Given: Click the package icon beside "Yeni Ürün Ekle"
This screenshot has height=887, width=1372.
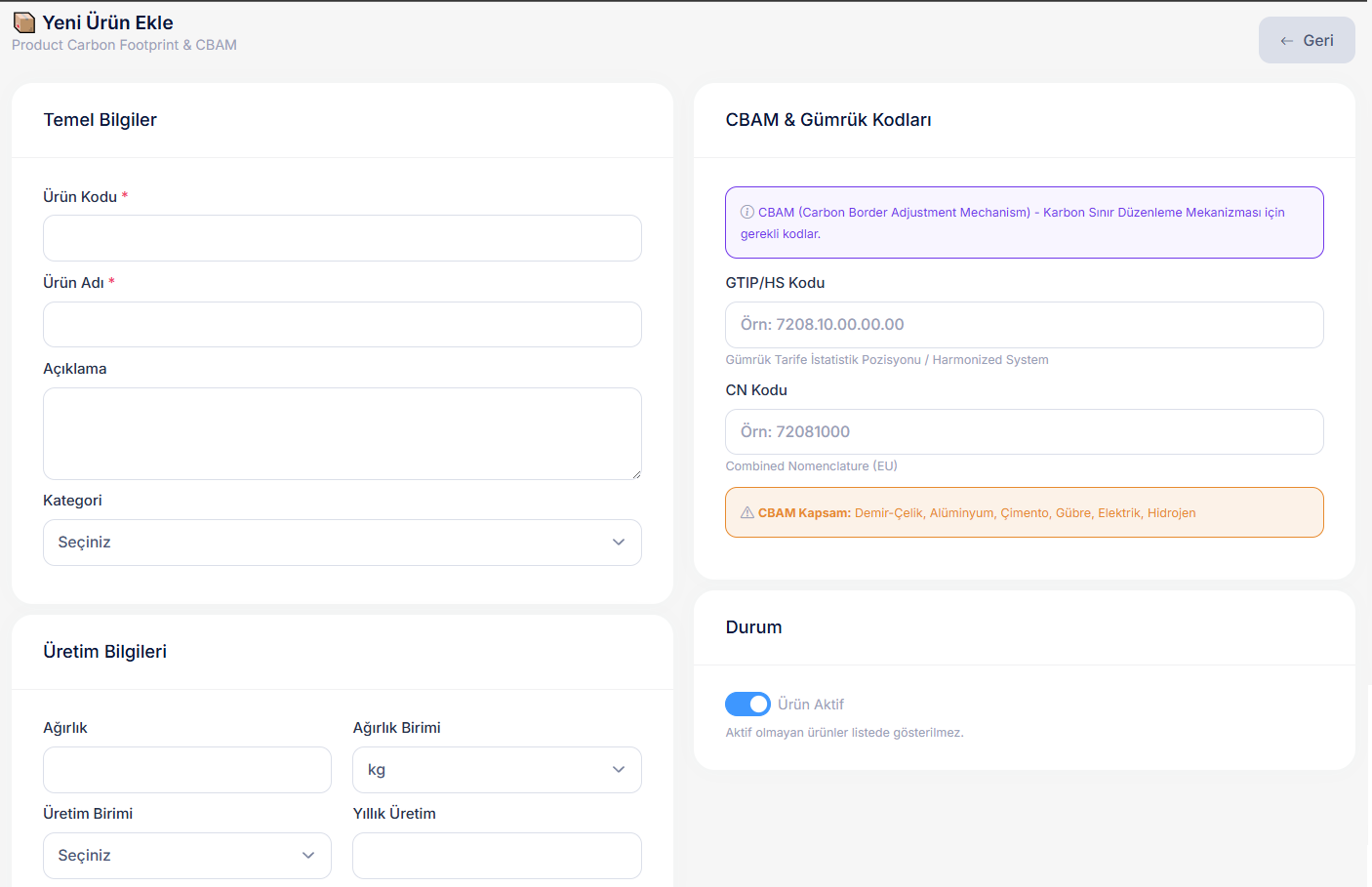Looking at the screenshot, I should 24,21.
